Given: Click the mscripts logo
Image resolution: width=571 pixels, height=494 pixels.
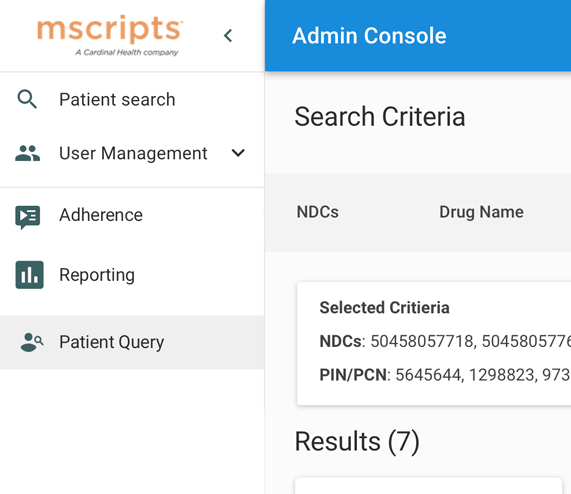Looking at the screenshot, I should coord(110,35).
